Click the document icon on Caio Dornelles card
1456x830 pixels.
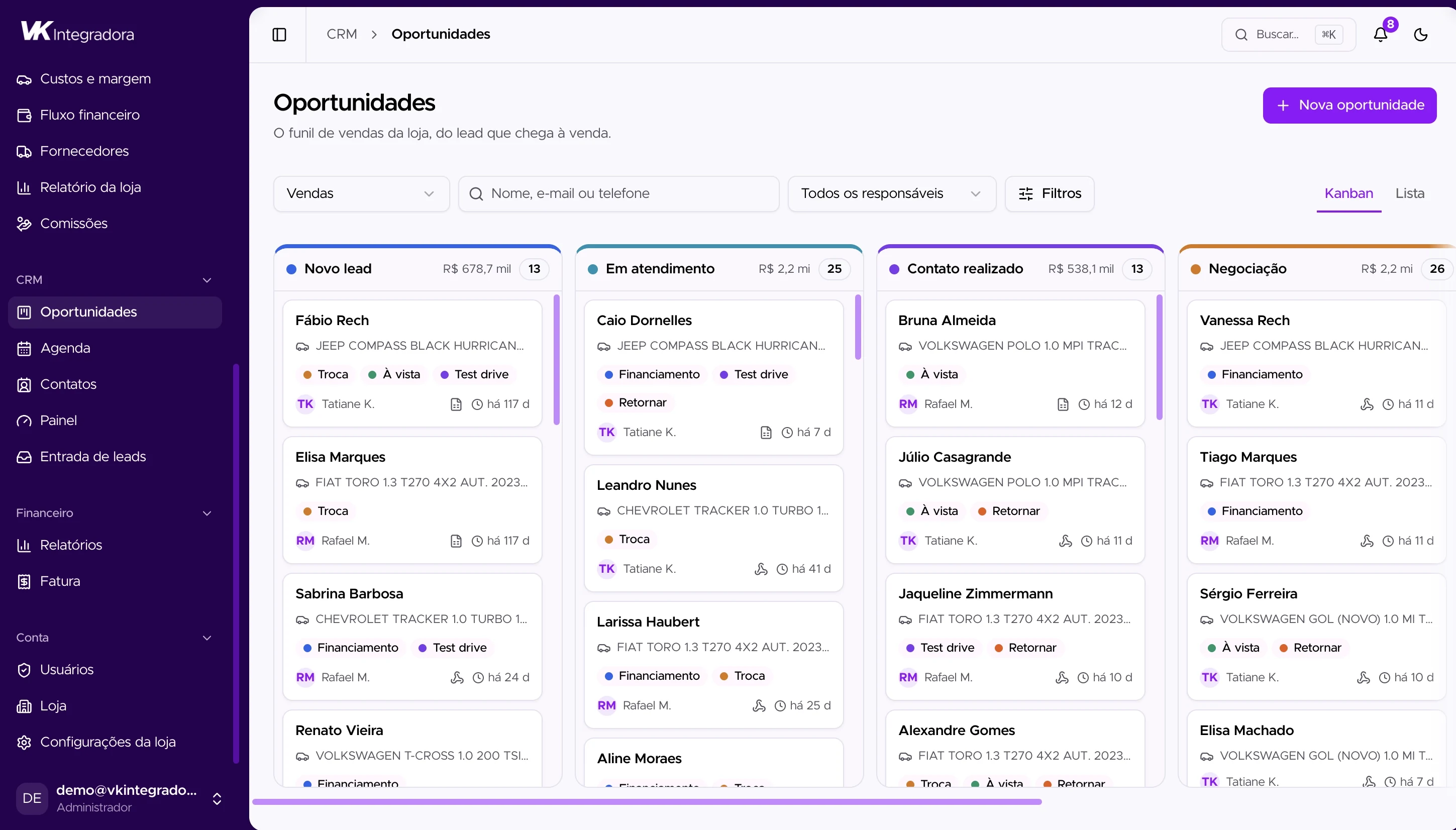(x=766, y=433)
